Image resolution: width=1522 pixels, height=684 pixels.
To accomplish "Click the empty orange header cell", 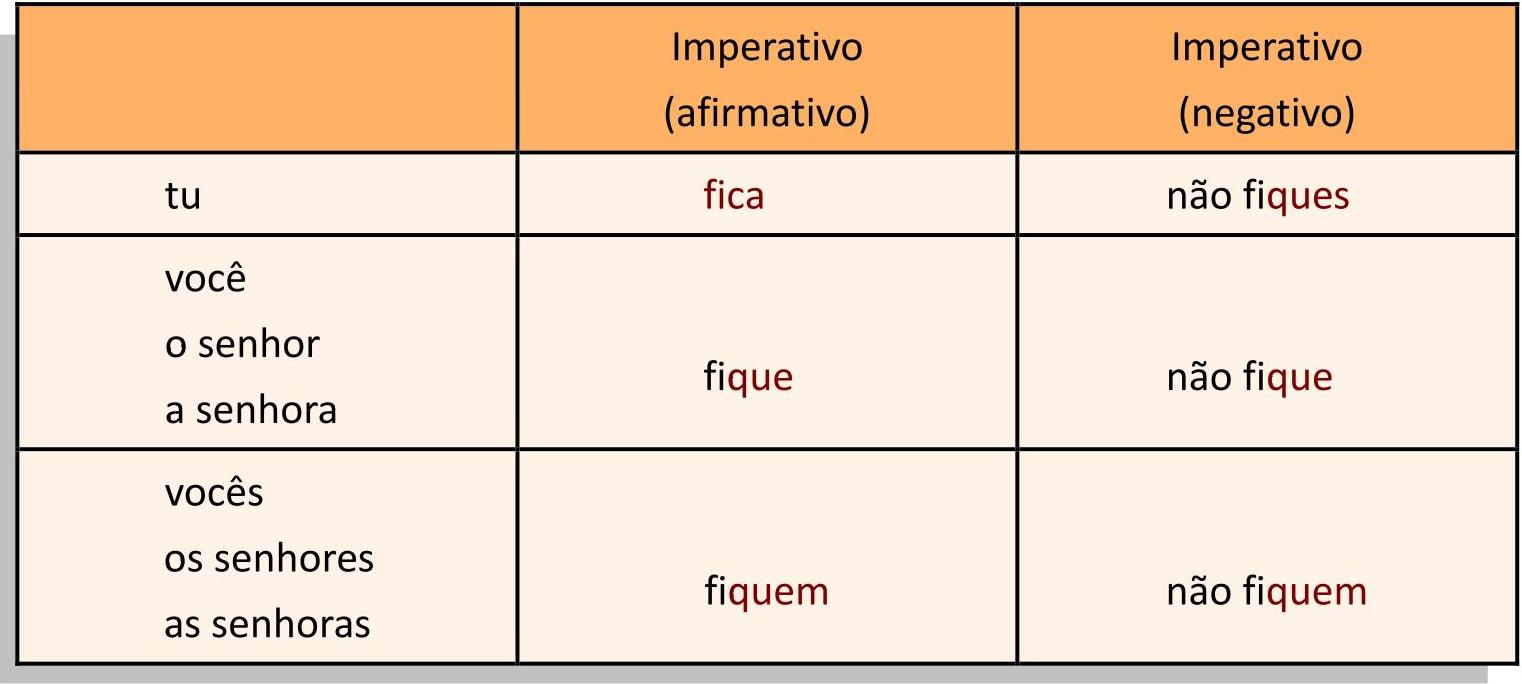I will [267, 80].
